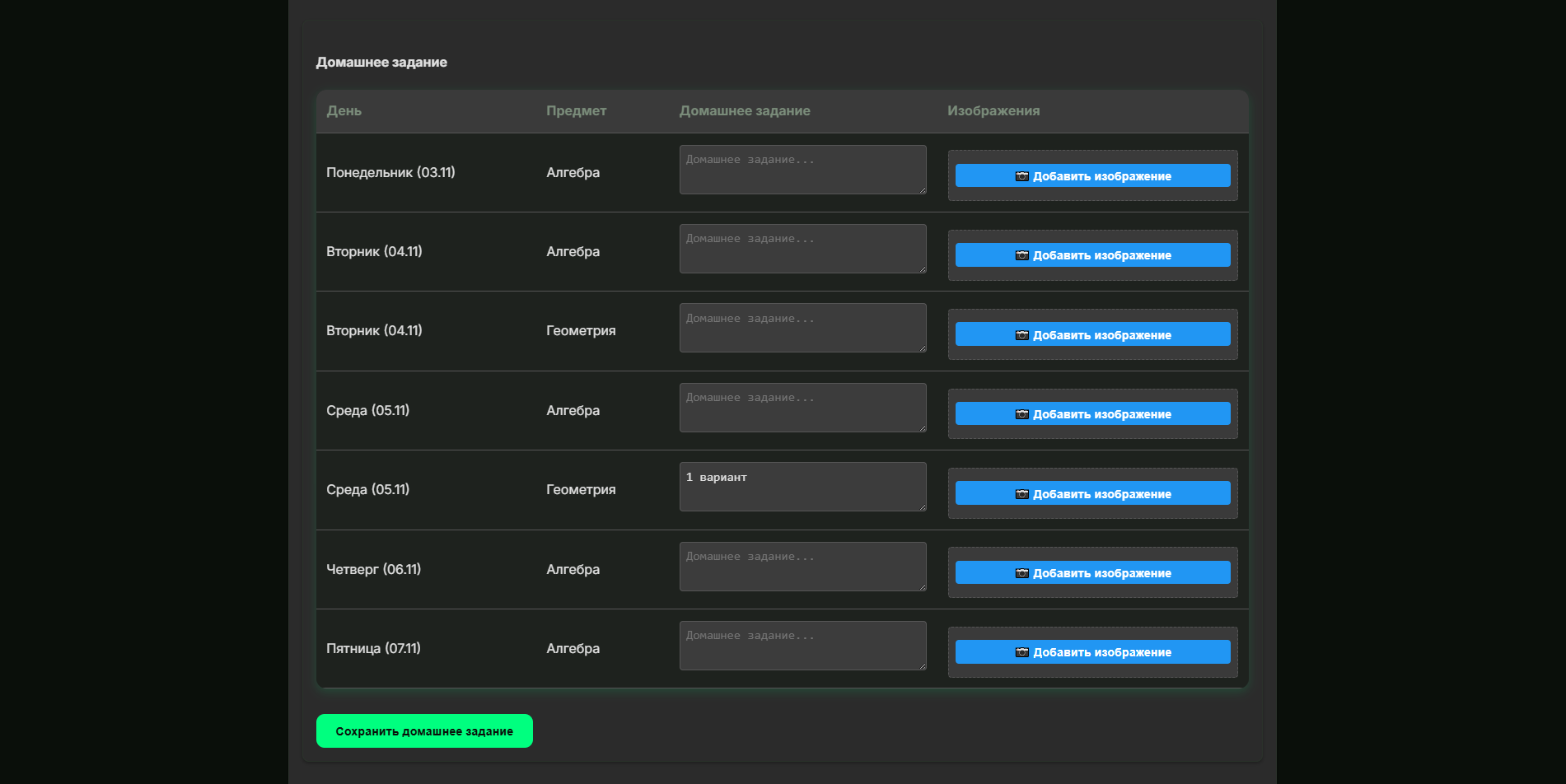Add image for Пятница (07.11) Алгебра row
This screenshot has height=784, width=1566.
1092,652
